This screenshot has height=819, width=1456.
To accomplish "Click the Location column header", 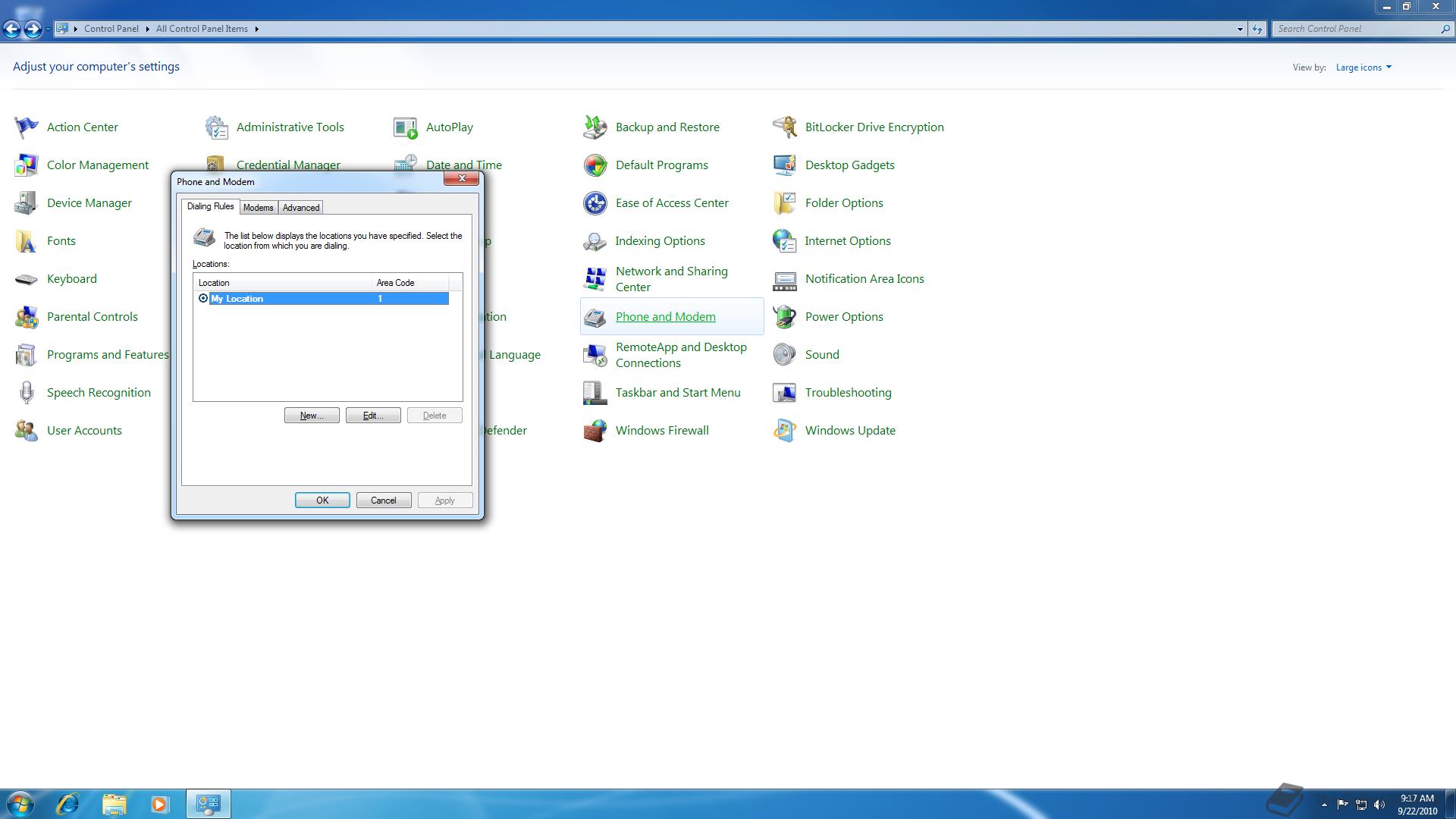I will coord(283,283).
